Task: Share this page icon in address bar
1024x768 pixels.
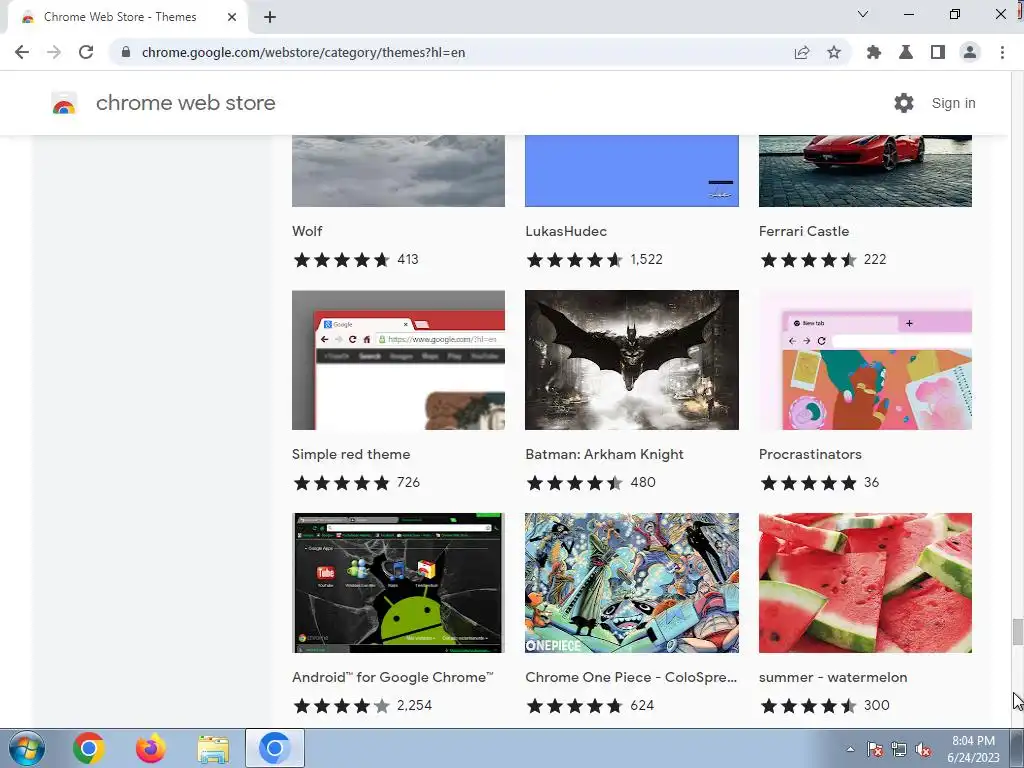Action: [x=802, y=52]
